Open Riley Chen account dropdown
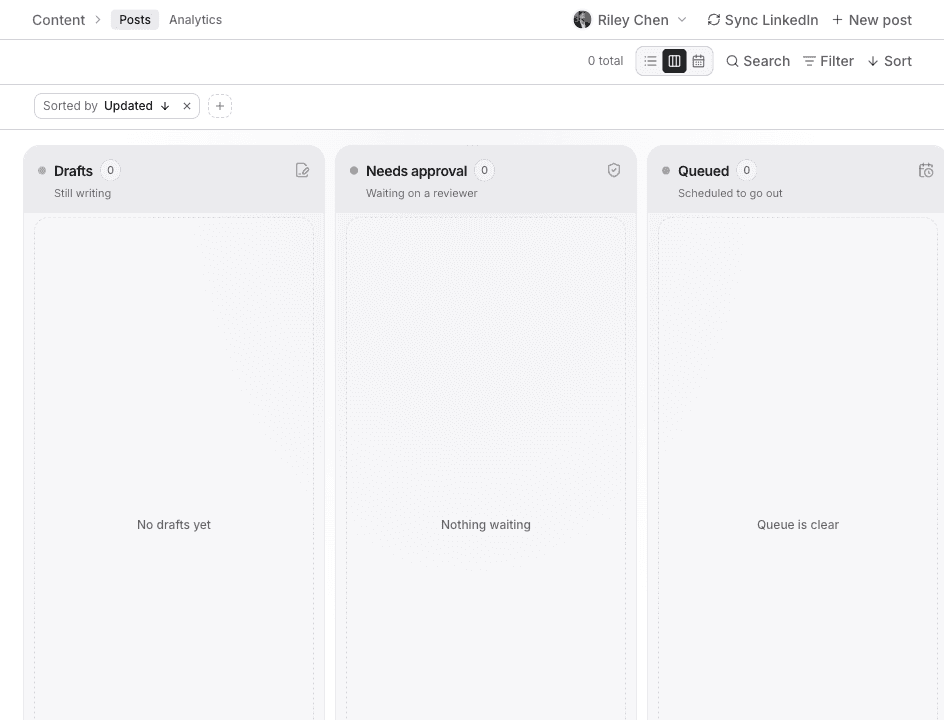 [630, 20]
